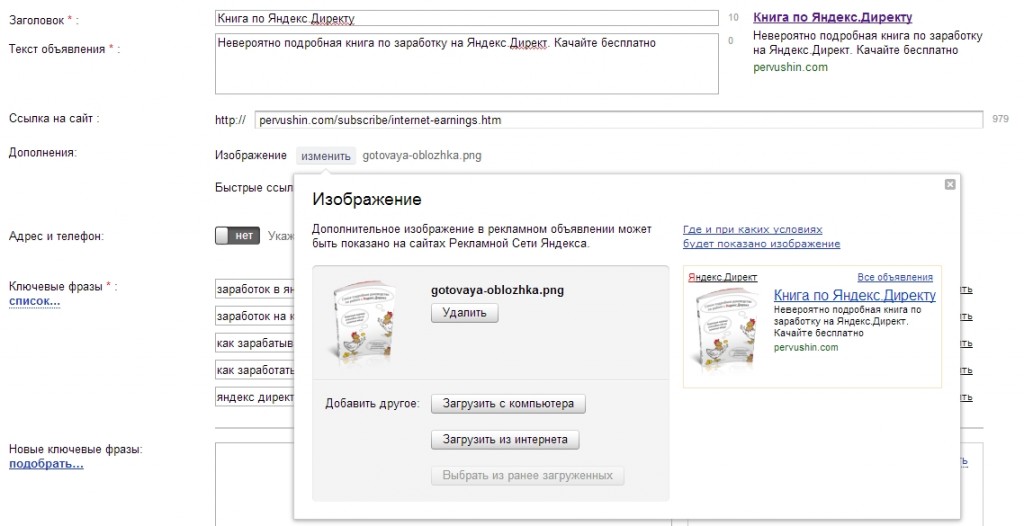Click the Новые ключевые фразы text area

[x=255, y=484]
